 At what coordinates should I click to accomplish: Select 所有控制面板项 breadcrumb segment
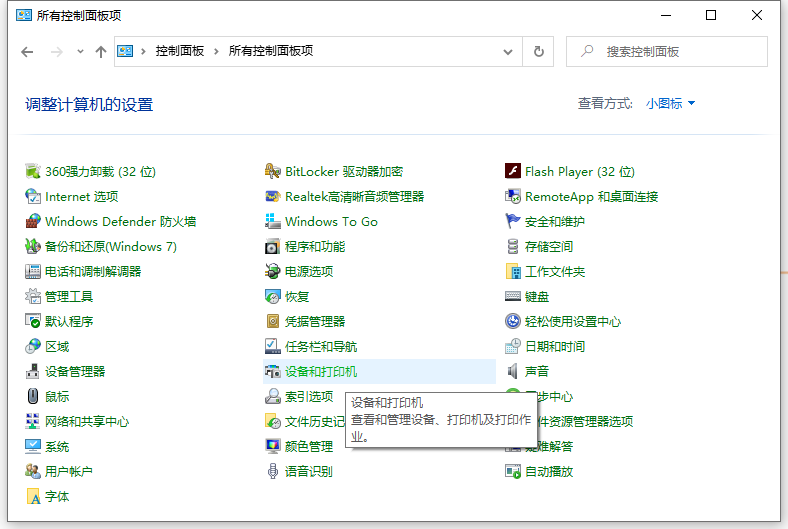pyautogui.click(x=270, y=52)
